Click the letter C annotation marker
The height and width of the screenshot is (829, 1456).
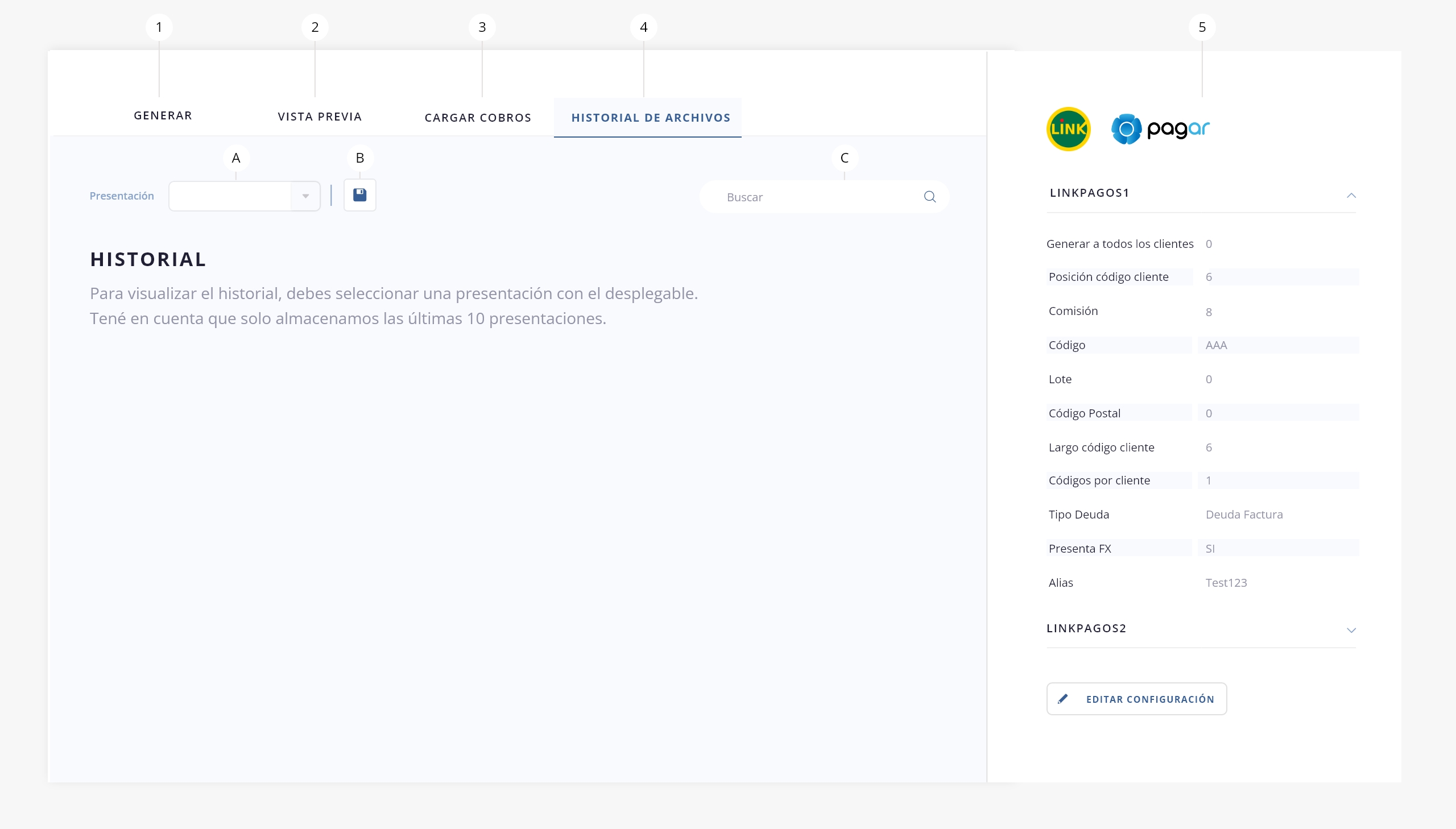click(x=844, y=158)
